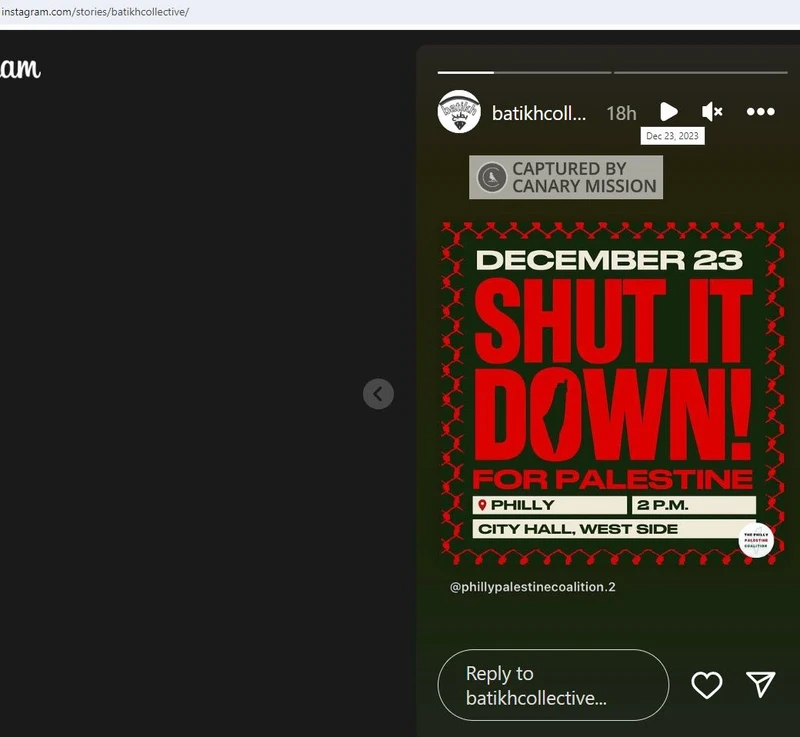The width and height of the screenshot is (800, 737).
Task: Click the browser address bar URL
Action: [95, 12]
